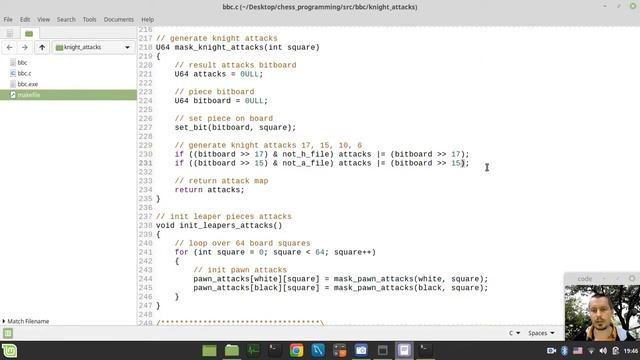Open the orange software app taskbar icon
Image resolution: width=640 pixels, height=360 pixels.
[x=340, y=351]
